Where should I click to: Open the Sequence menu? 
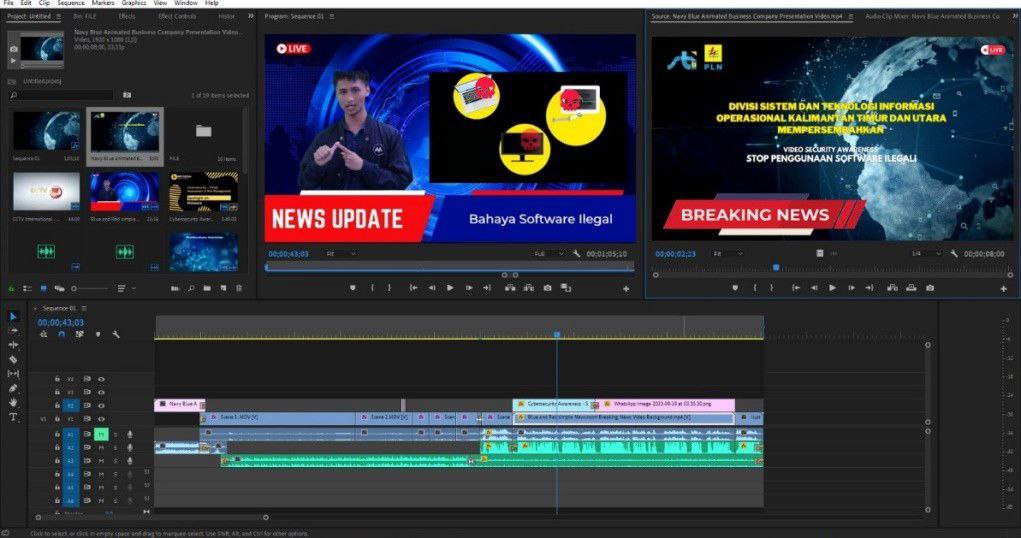tap(71, 3)
